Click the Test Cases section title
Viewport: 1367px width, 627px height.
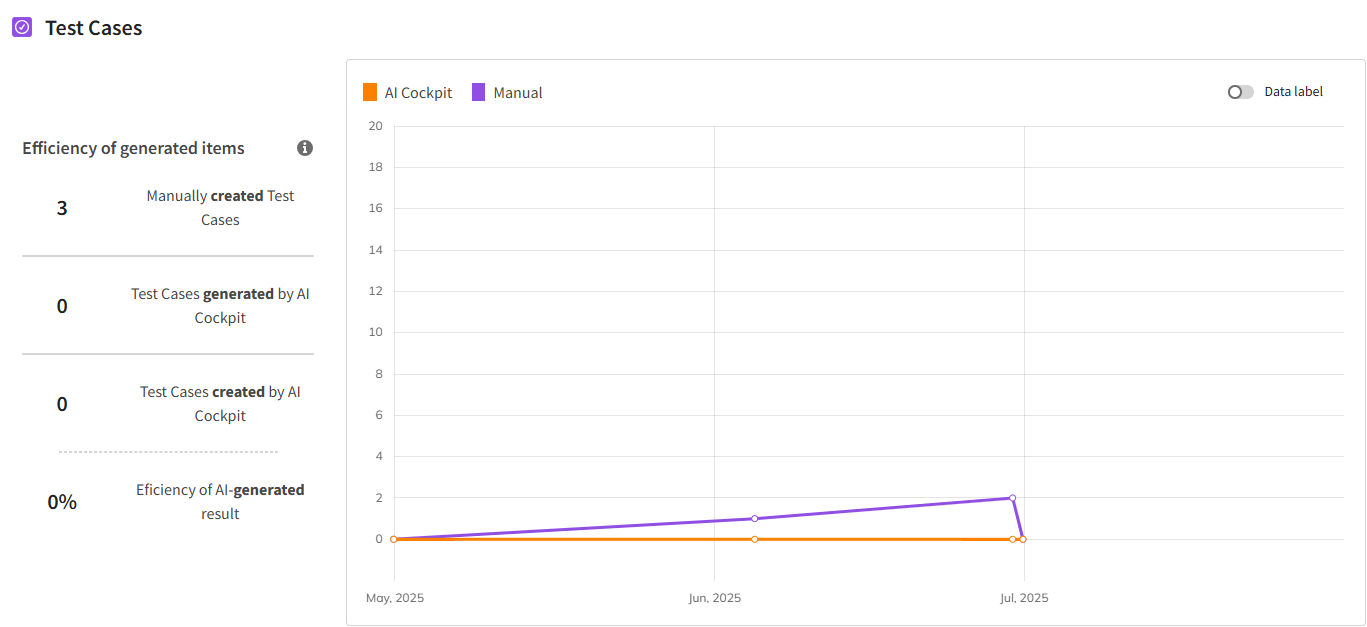pos(94,28)
